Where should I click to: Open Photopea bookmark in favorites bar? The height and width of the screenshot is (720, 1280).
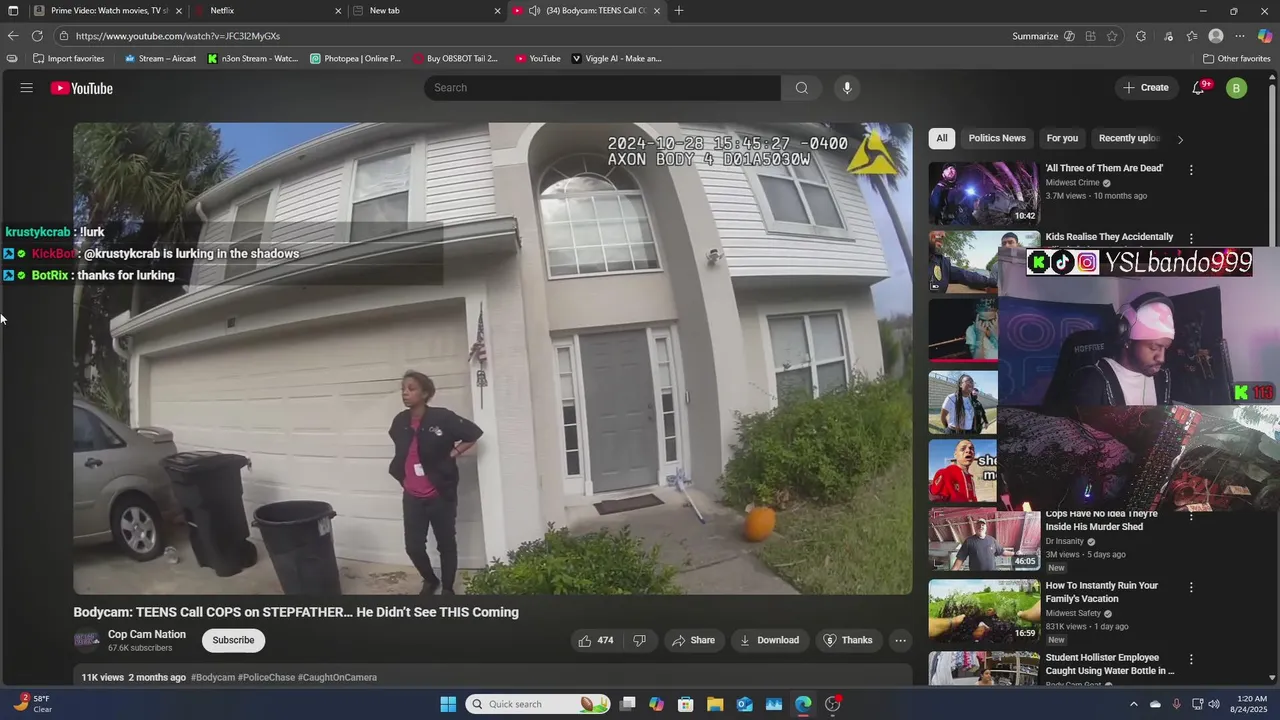356,59
